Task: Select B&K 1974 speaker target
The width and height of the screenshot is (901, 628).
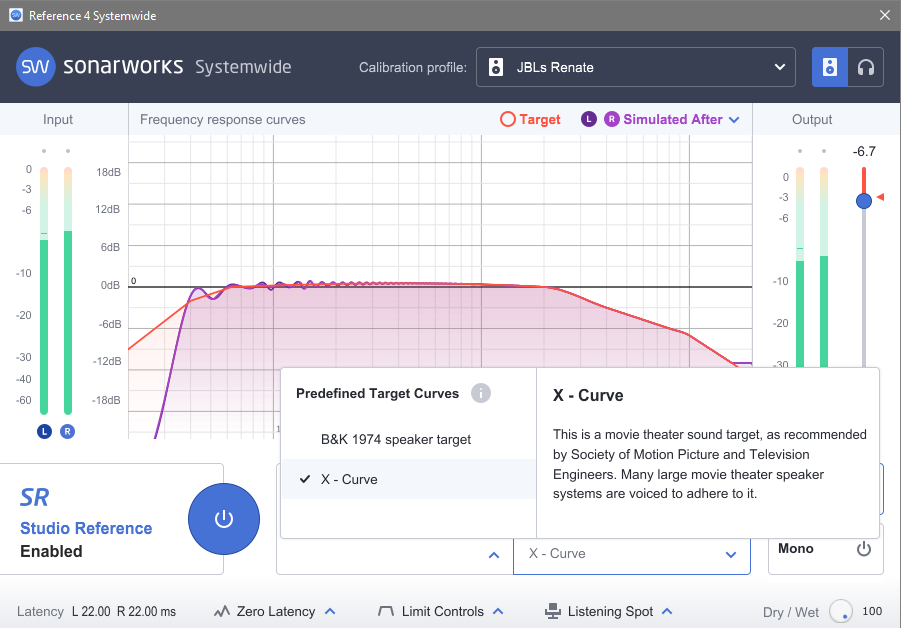Action: 396,439
